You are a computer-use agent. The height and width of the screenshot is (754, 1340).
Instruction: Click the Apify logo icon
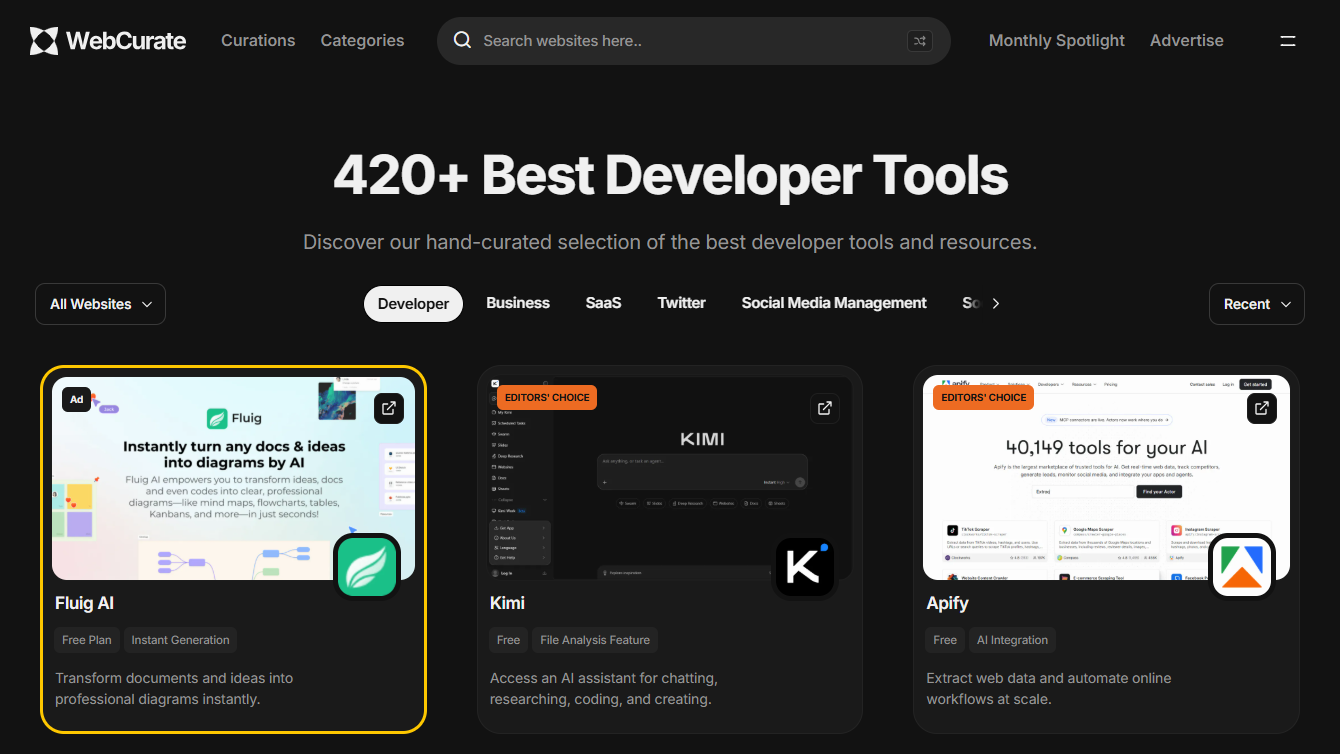point(1242,566)
